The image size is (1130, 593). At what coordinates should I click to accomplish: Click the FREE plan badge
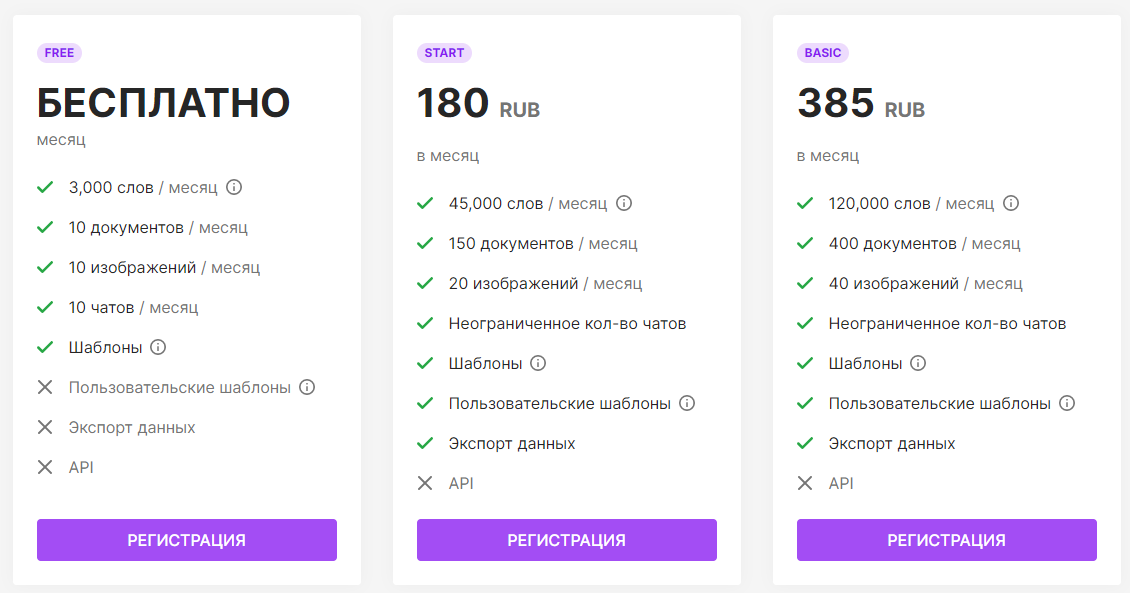[x=59, y=53]
